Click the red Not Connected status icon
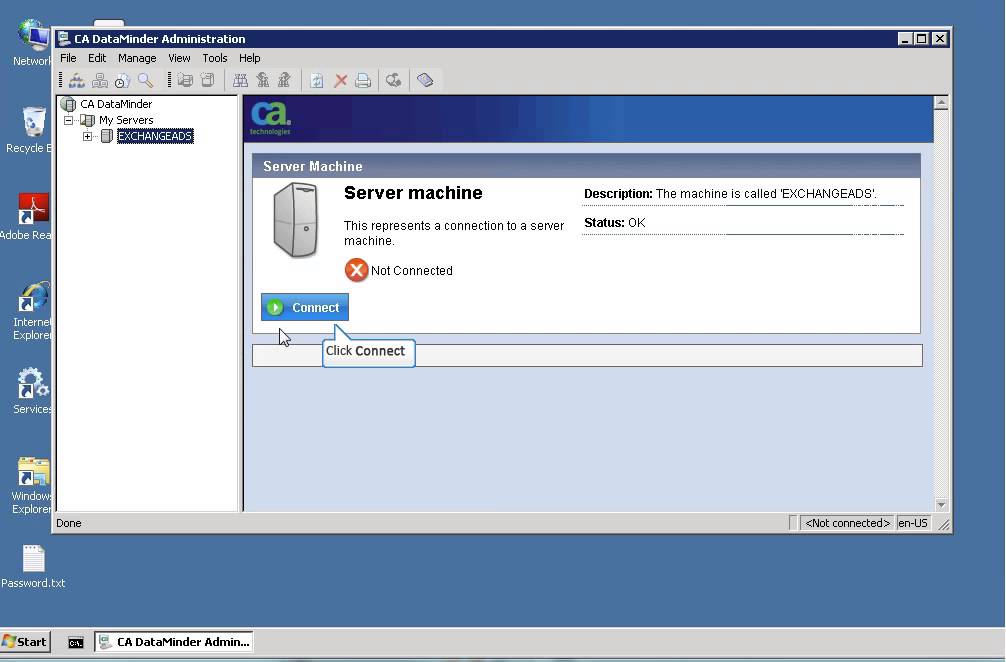This screenshot has height=662, width=1006. pos(356,270)
